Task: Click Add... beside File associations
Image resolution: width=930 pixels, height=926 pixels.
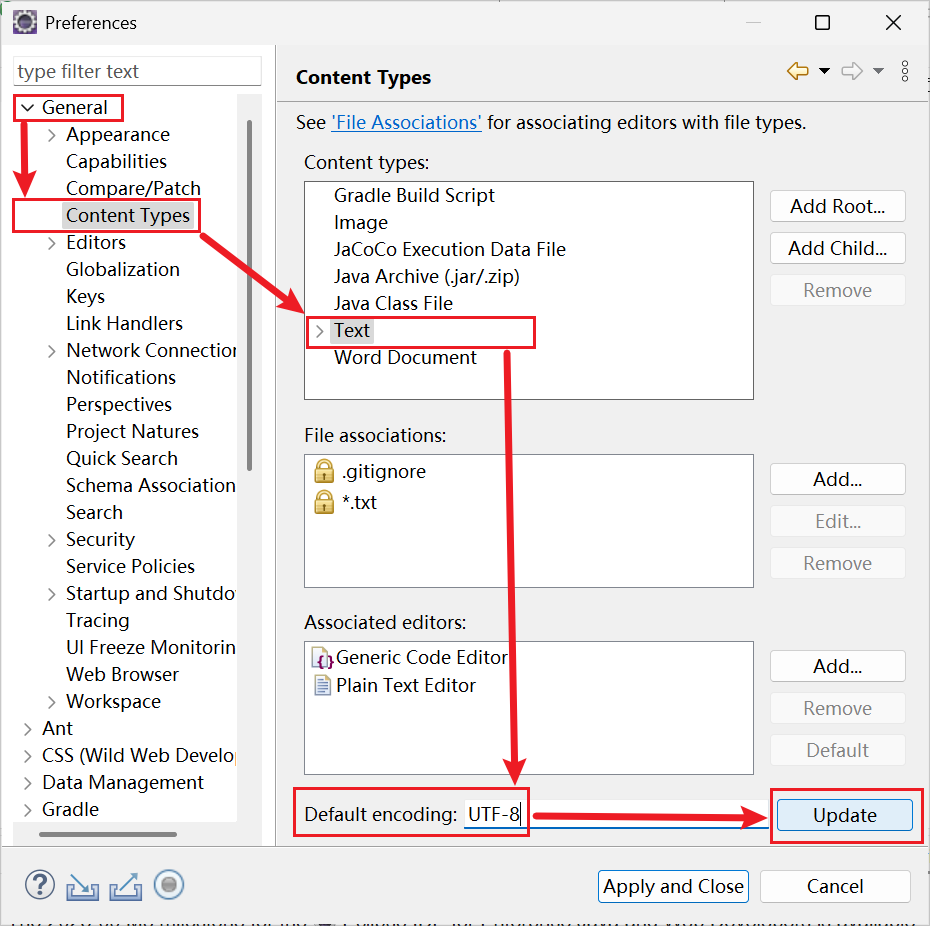Action: (837, 479)
